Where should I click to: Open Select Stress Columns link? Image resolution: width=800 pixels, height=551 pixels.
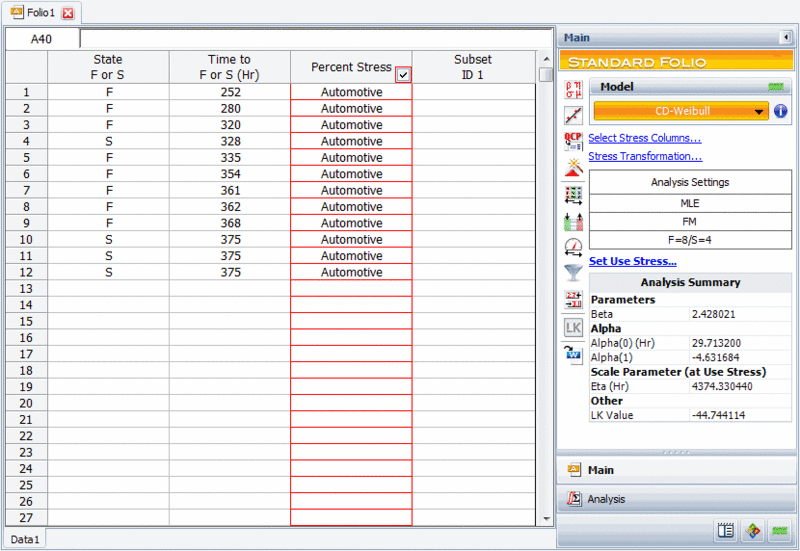pyautogui.click(x=644, y=138)
